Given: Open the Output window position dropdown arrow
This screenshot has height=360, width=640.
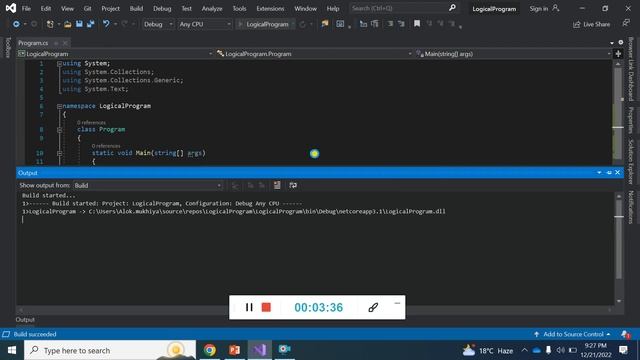Looking at the screenshot, I should pyautogui.click(x=599, y=173).
